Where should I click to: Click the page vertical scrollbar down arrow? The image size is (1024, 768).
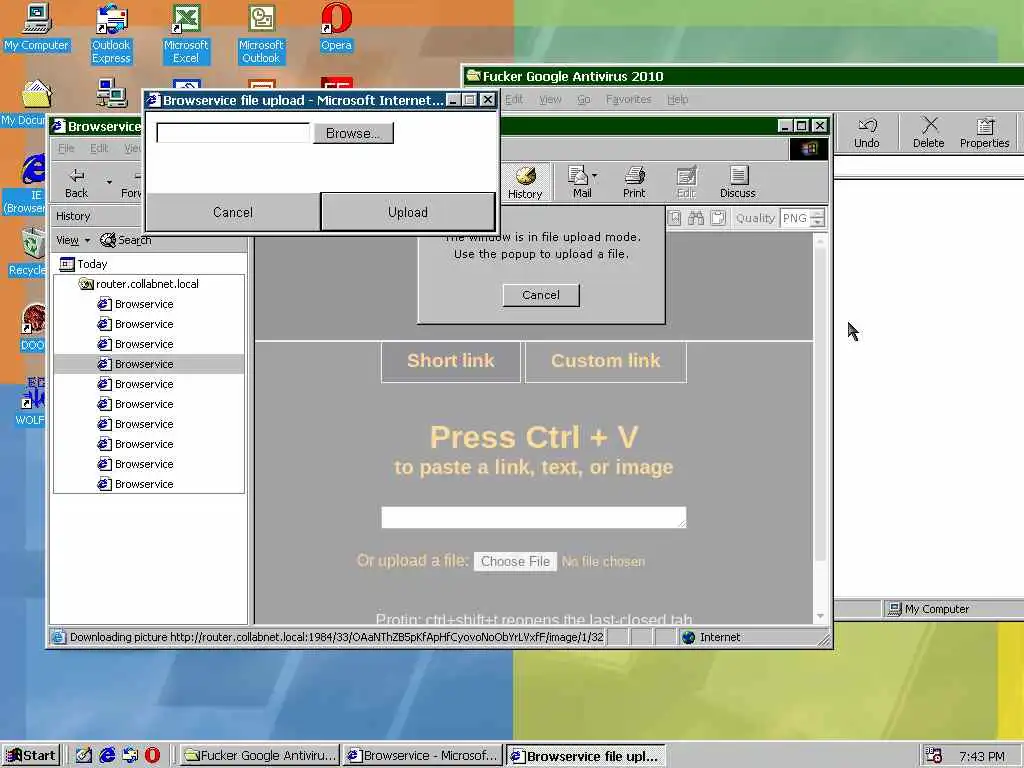pyautogui.click(x=820, y=616)
